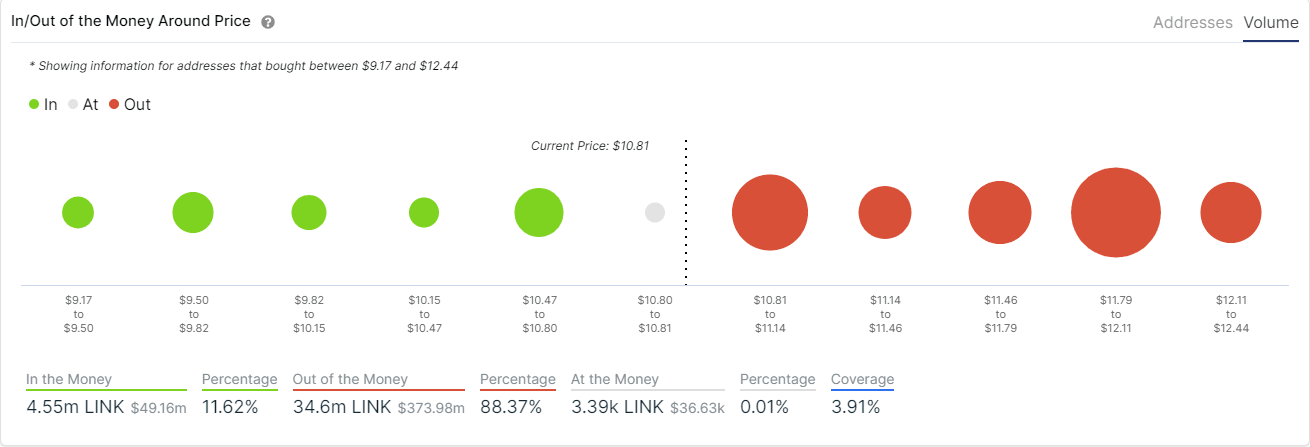Click the green bubble for $9.50 to $9.82

pos(193,213)
